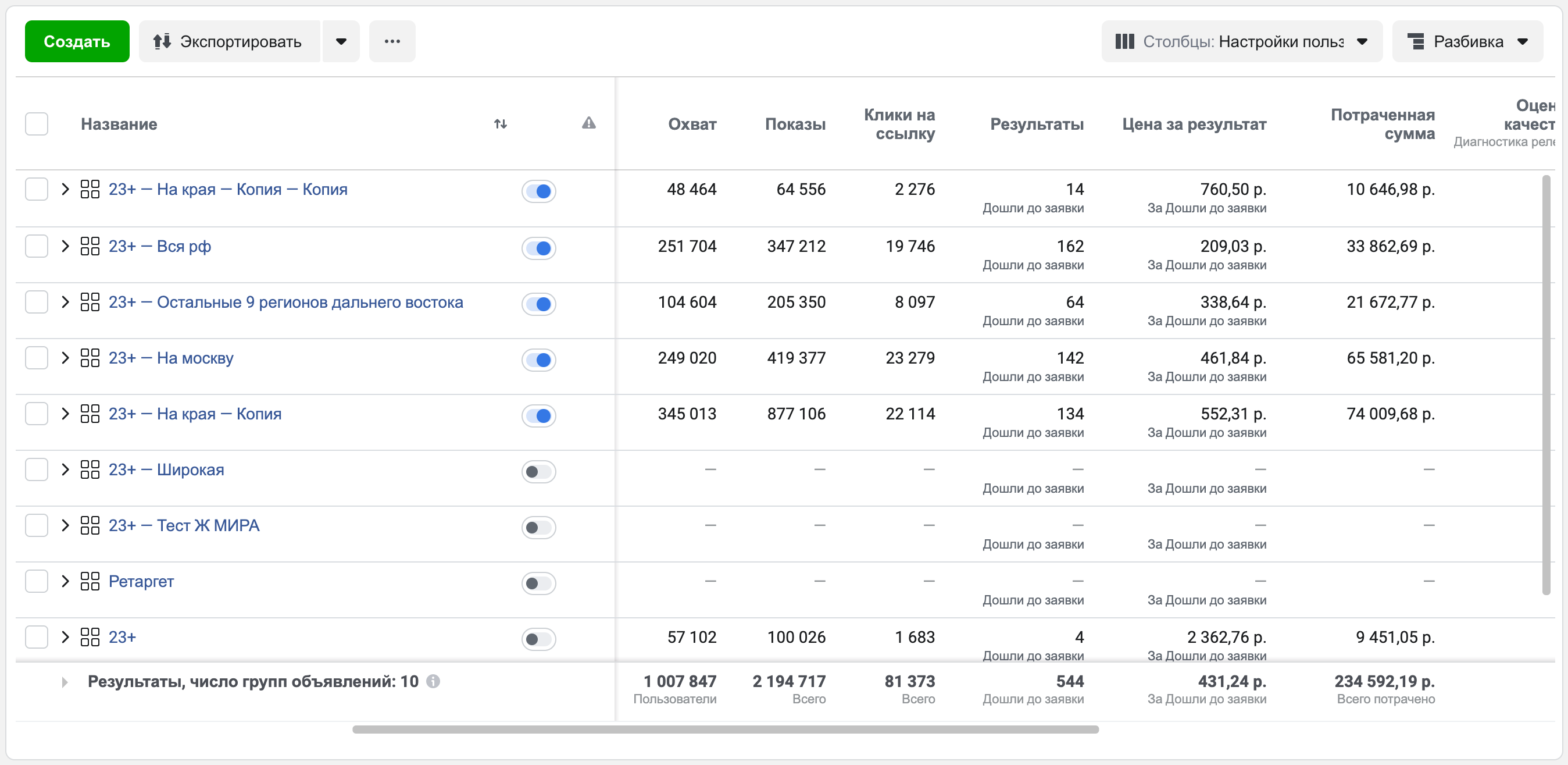Expand the 23+ — На края — Копия — Копия row
The height and width of the screenshot is (765, 1568).
click(x=65, y=189)
